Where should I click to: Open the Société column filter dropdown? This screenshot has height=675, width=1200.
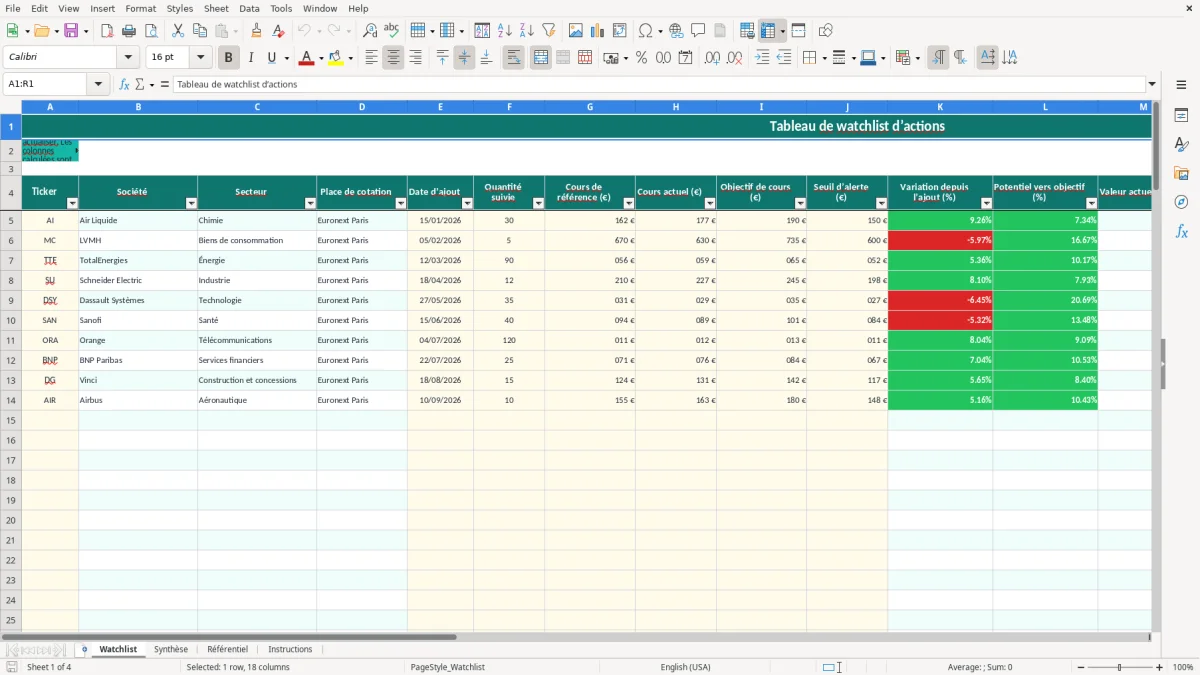point(191,203)
